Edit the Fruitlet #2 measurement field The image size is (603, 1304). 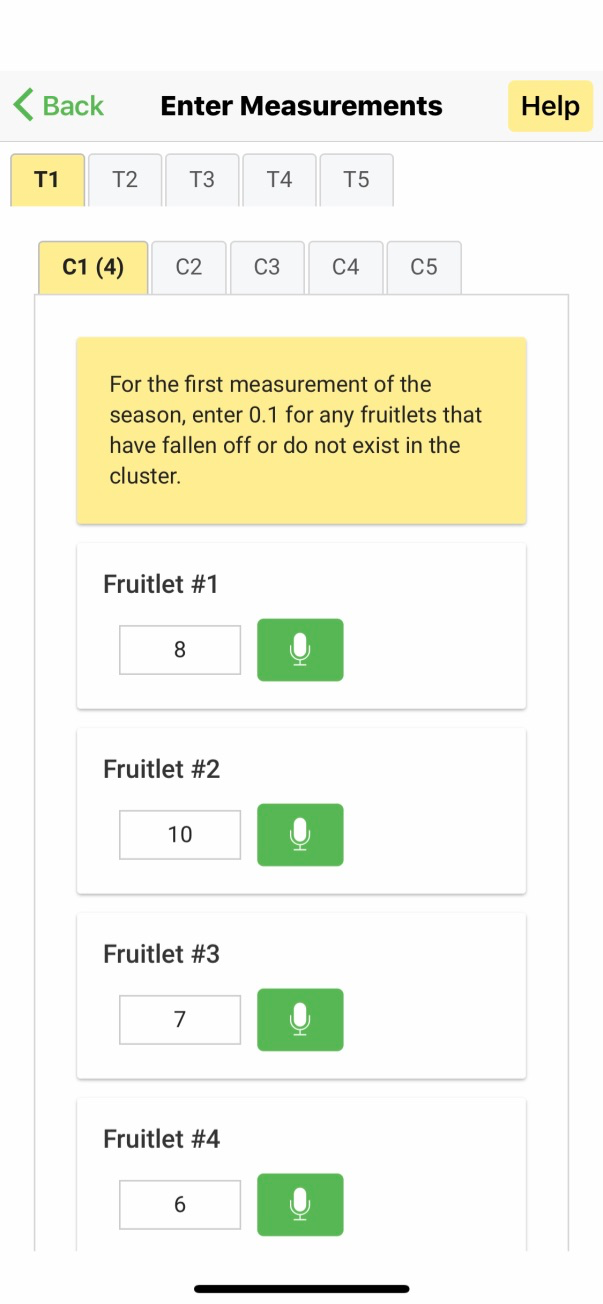pos(180,835)
